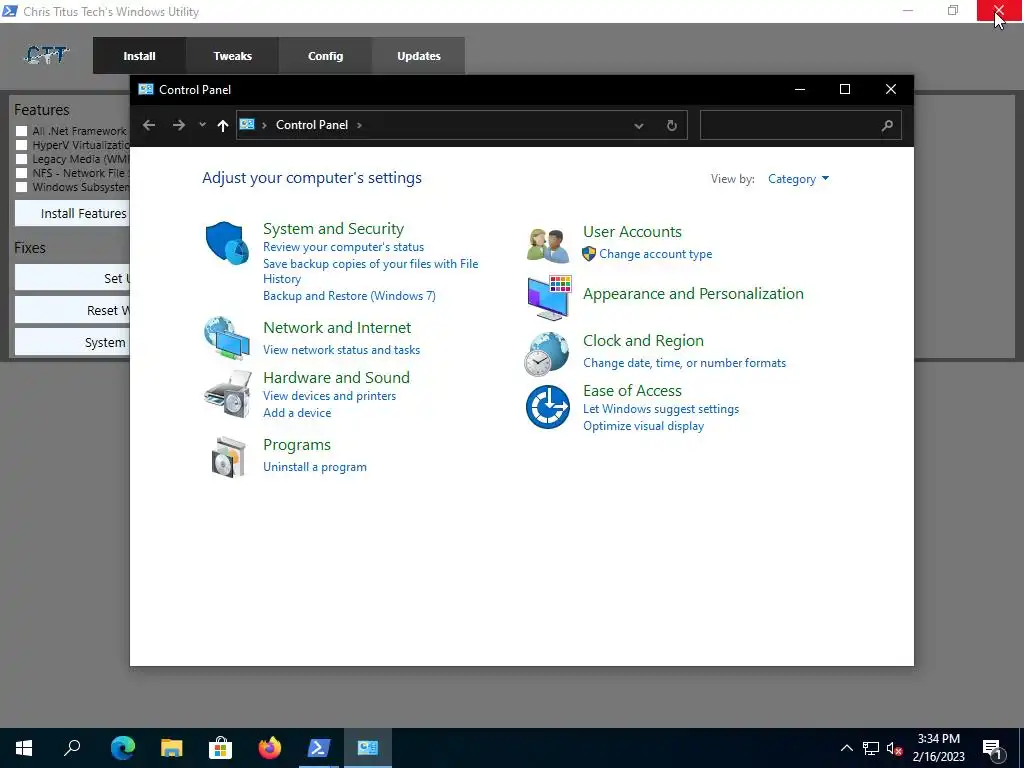Image resolution: width=1024 pixels, height=768 pixels.
Task: Expand chevron before Control Panel breadcrumb
Action: tap(264, 125)
